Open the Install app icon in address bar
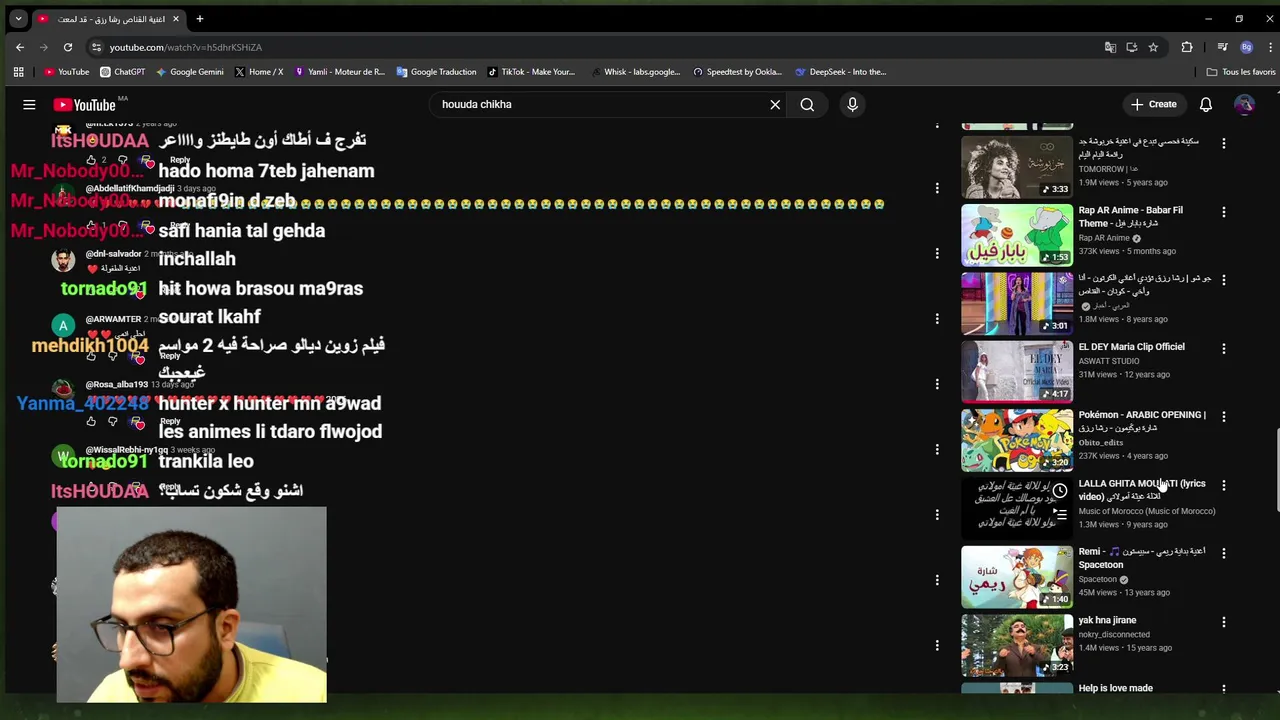The width and height of the screenshot is (1280, 720). point(1131,47)
